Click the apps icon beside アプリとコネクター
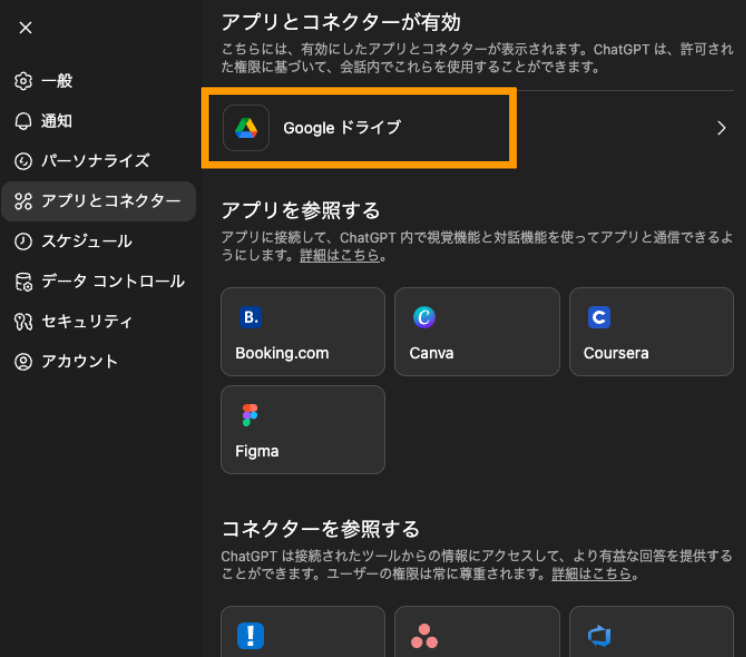 [x=23, y=201]
